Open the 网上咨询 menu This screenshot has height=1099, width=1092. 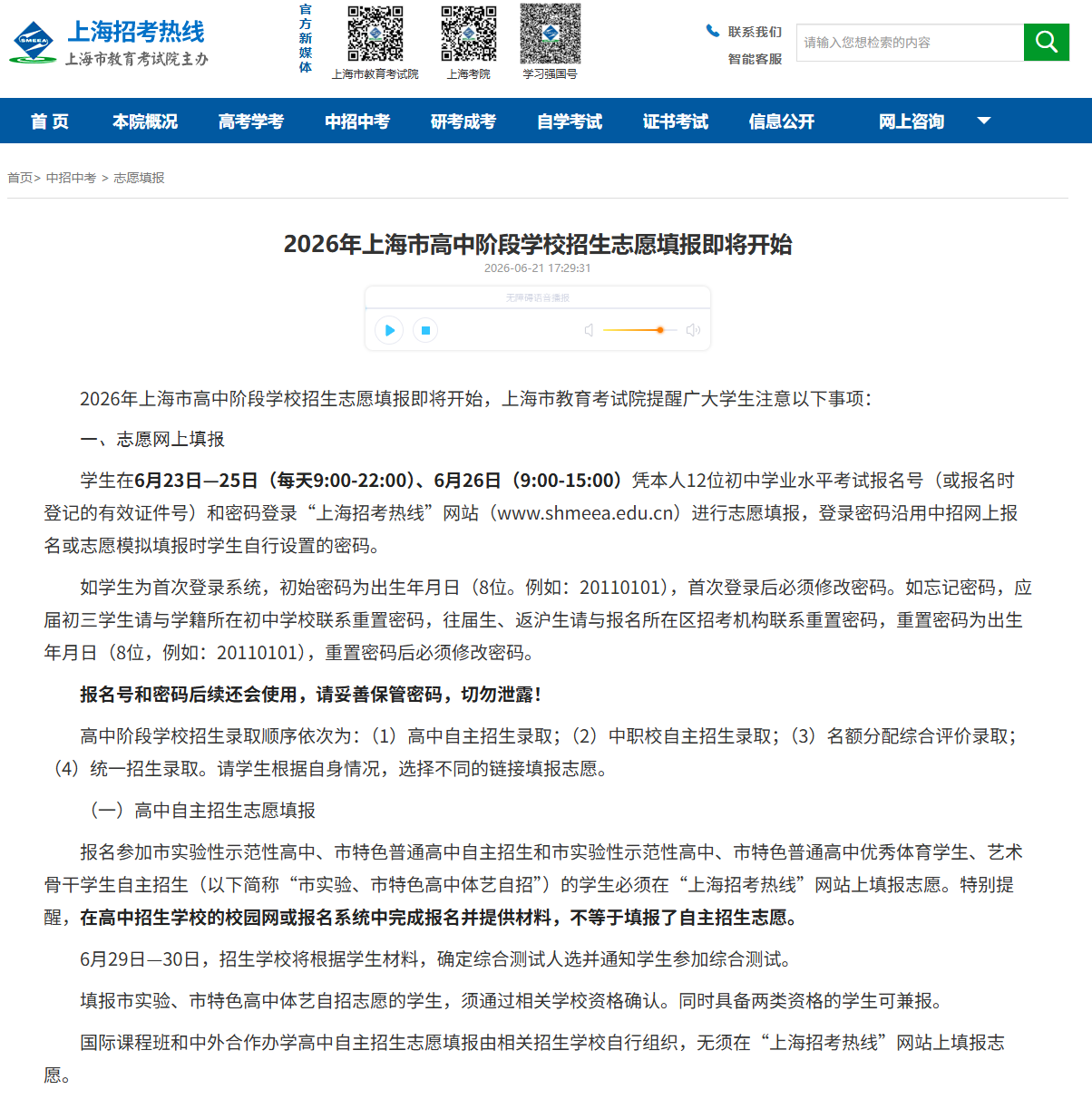click(x=912, y=122)
